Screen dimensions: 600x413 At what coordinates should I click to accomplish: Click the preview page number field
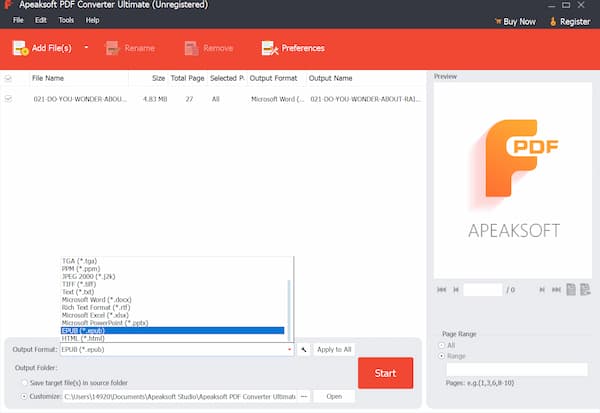(x=483, y=290)
